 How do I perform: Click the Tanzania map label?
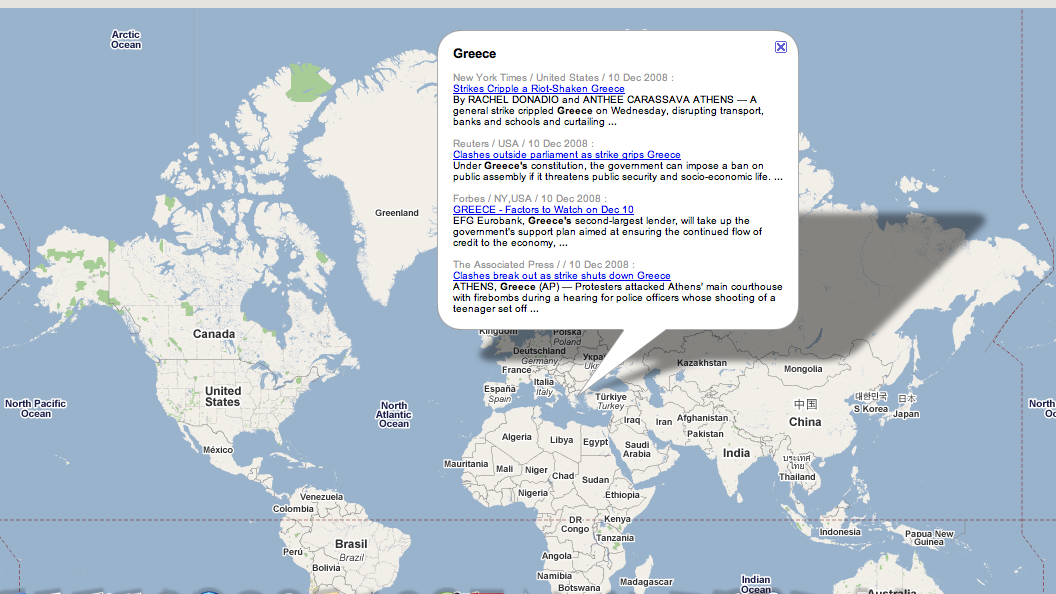coord(614,538)
